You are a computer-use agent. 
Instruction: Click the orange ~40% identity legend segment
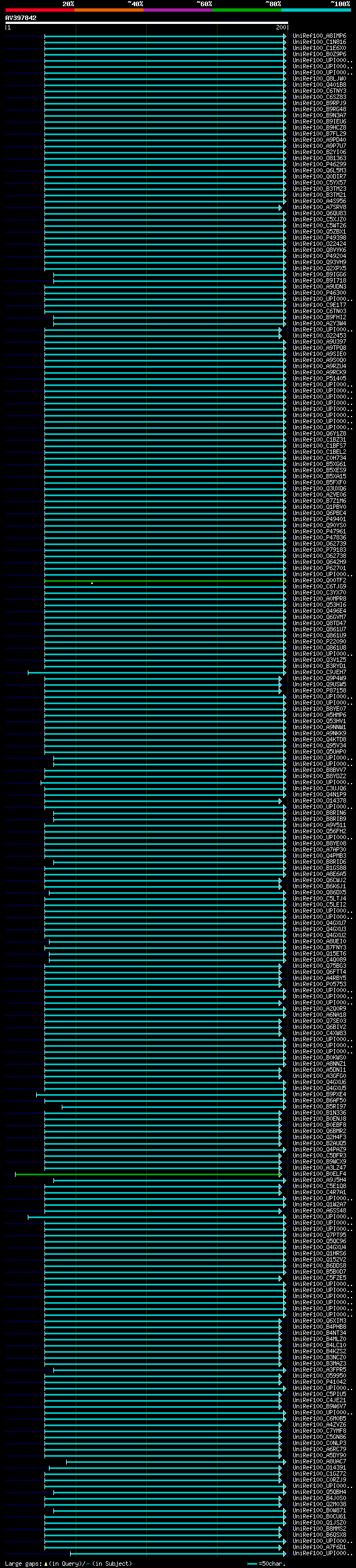[110, 10]
